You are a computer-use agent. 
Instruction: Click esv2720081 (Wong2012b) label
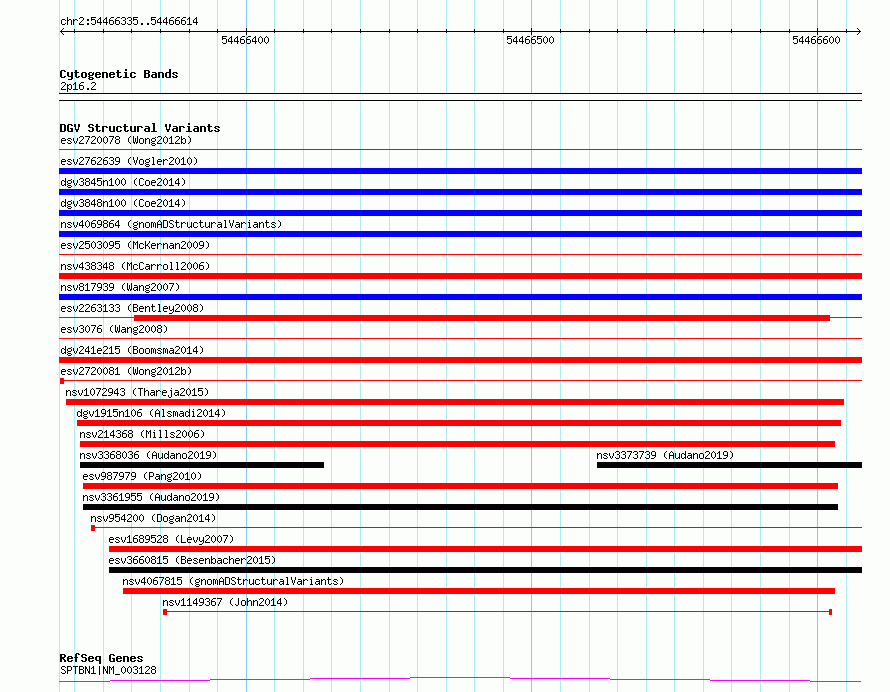coord(126,371)
